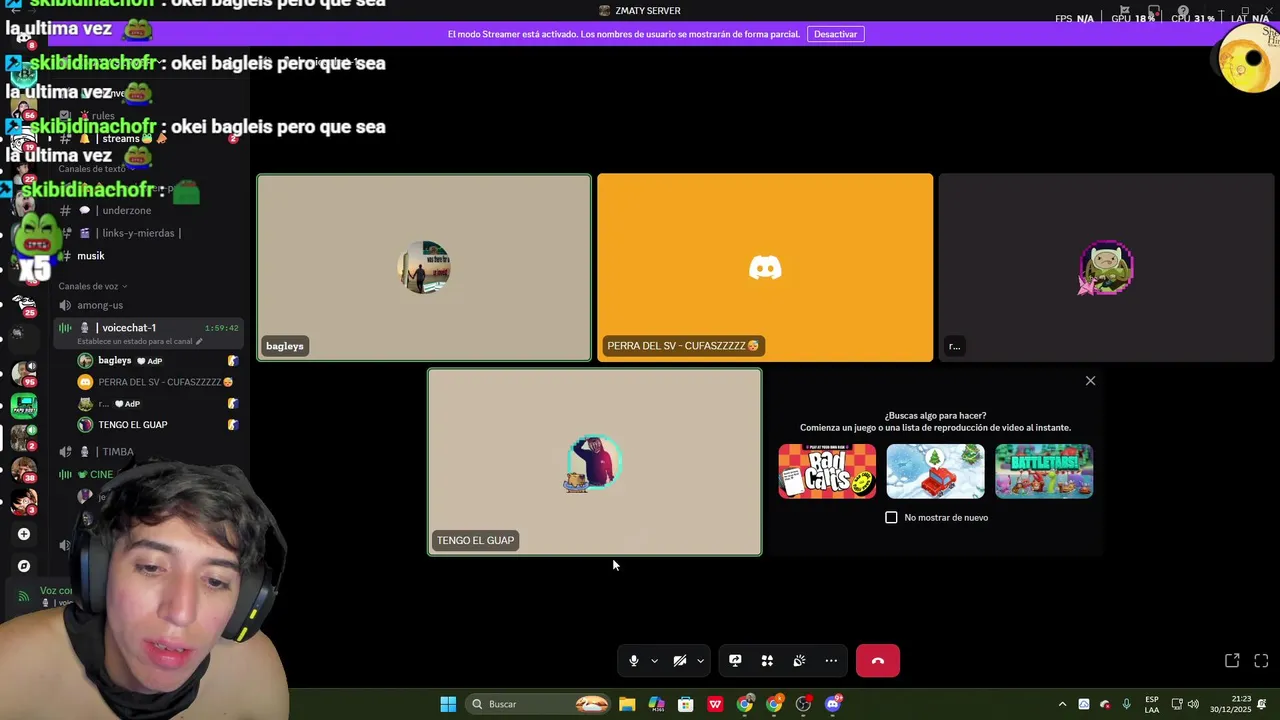
Task: Disconnect from the voice call
Action: click(x=878, y=661)
